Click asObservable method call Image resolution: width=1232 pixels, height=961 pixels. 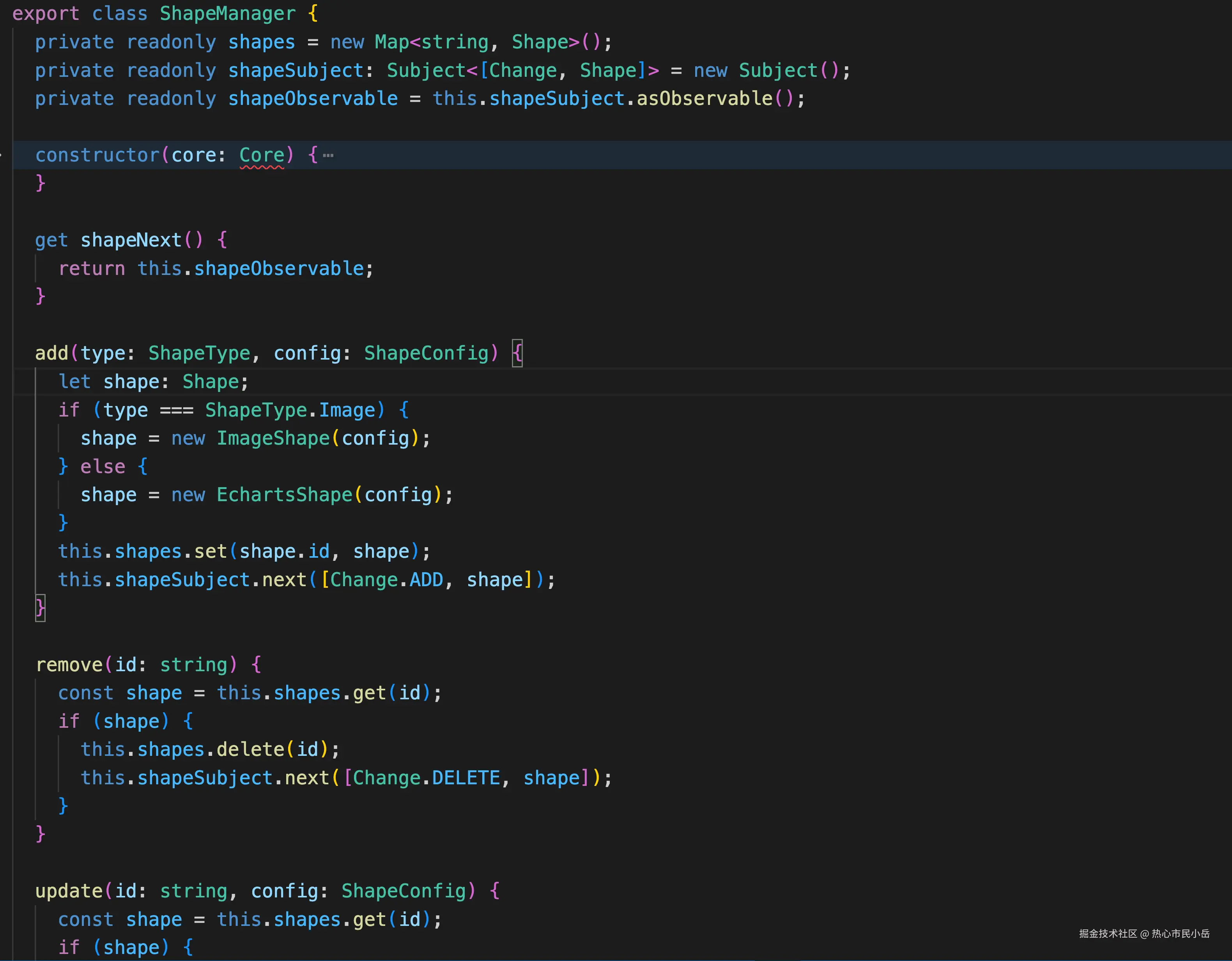pyautogui.click(x=705, y=99)
